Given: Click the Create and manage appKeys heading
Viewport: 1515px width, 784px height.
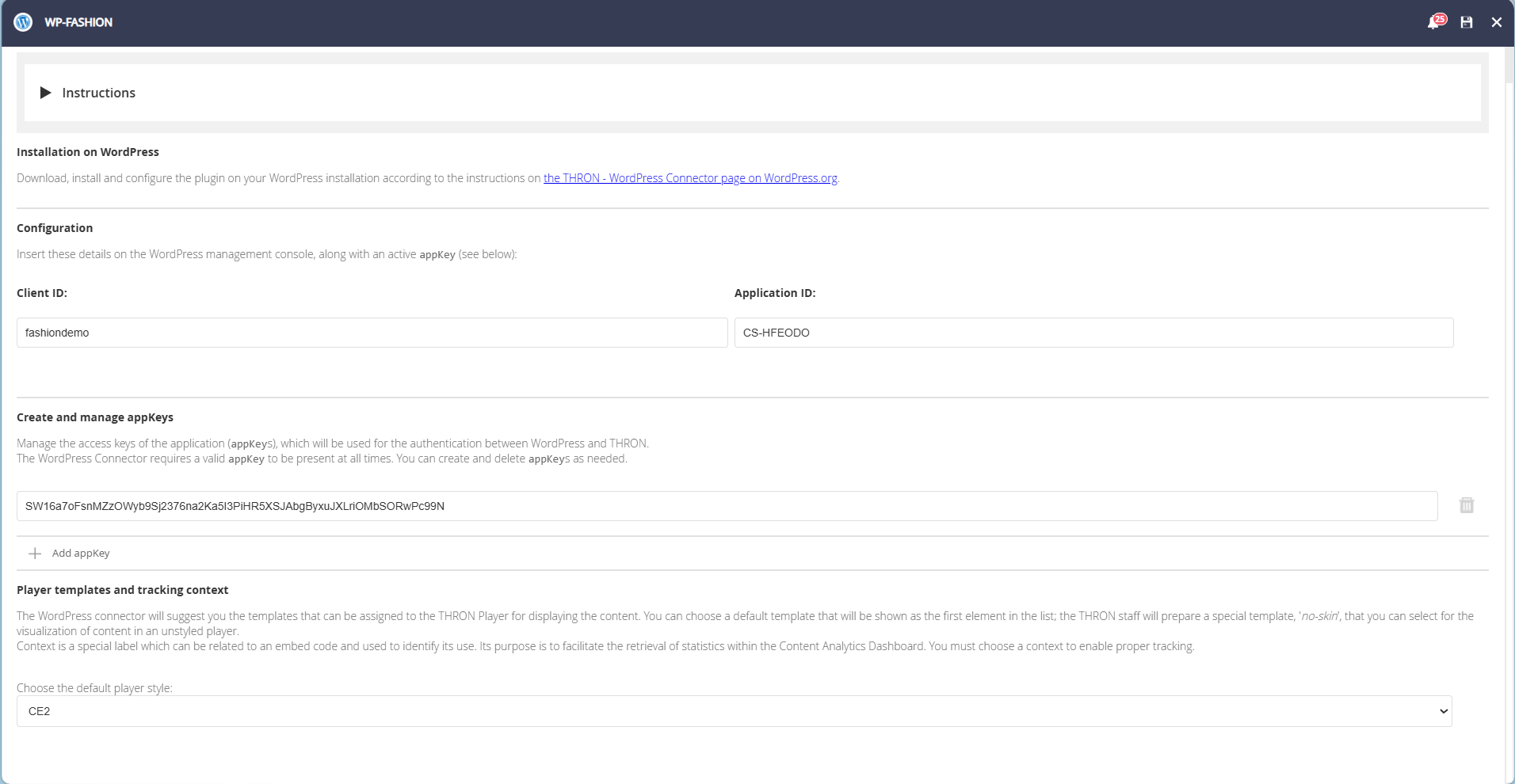Looking at the screenshot, I should (x=95, y=417).
